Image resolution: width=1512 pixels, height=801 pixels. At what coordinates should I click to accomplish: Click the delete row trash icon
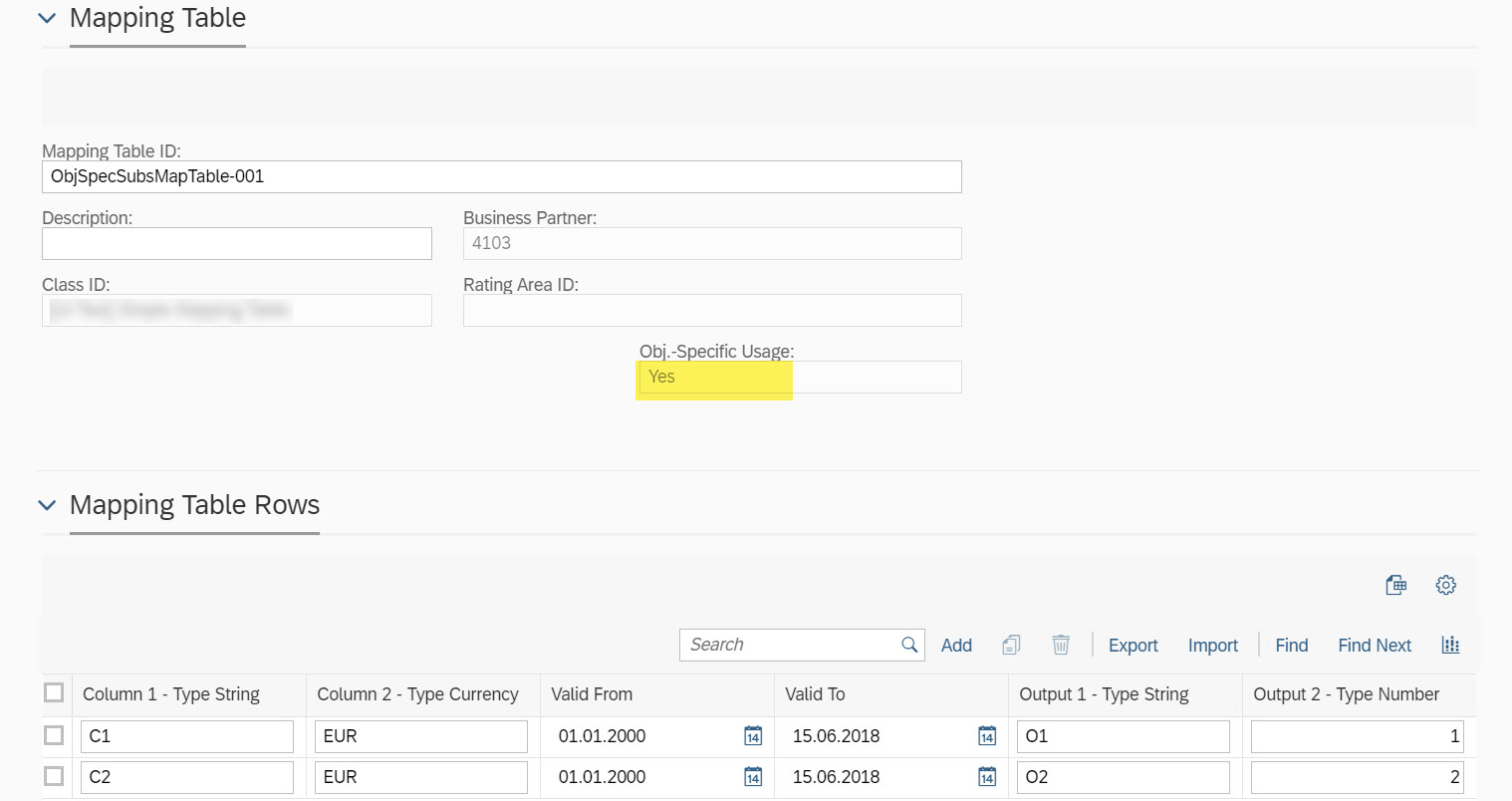[1061, 645]
